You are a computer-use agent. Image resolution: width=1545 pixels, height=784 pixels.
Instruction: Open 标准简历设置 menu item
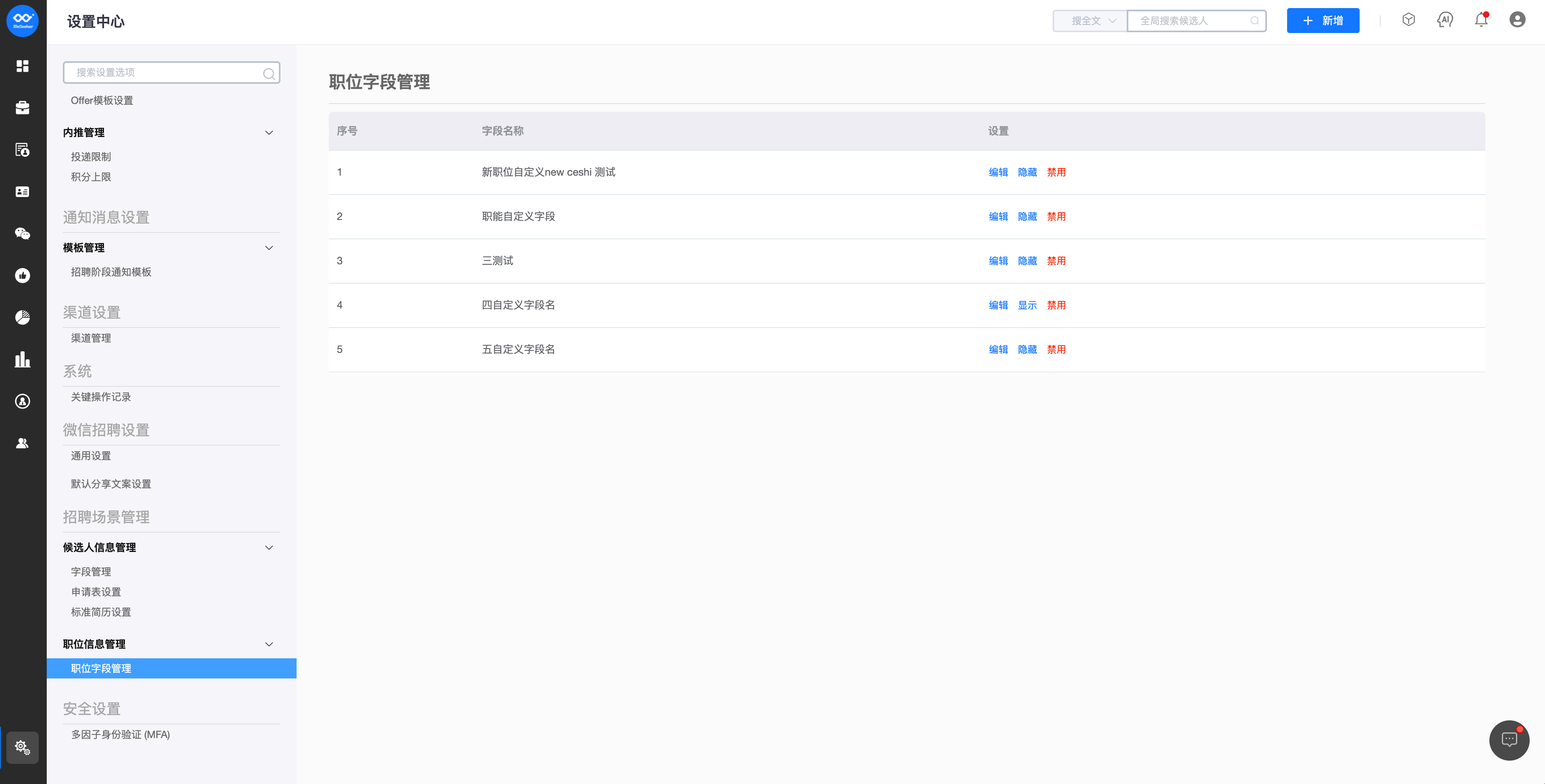click(101, 612)
